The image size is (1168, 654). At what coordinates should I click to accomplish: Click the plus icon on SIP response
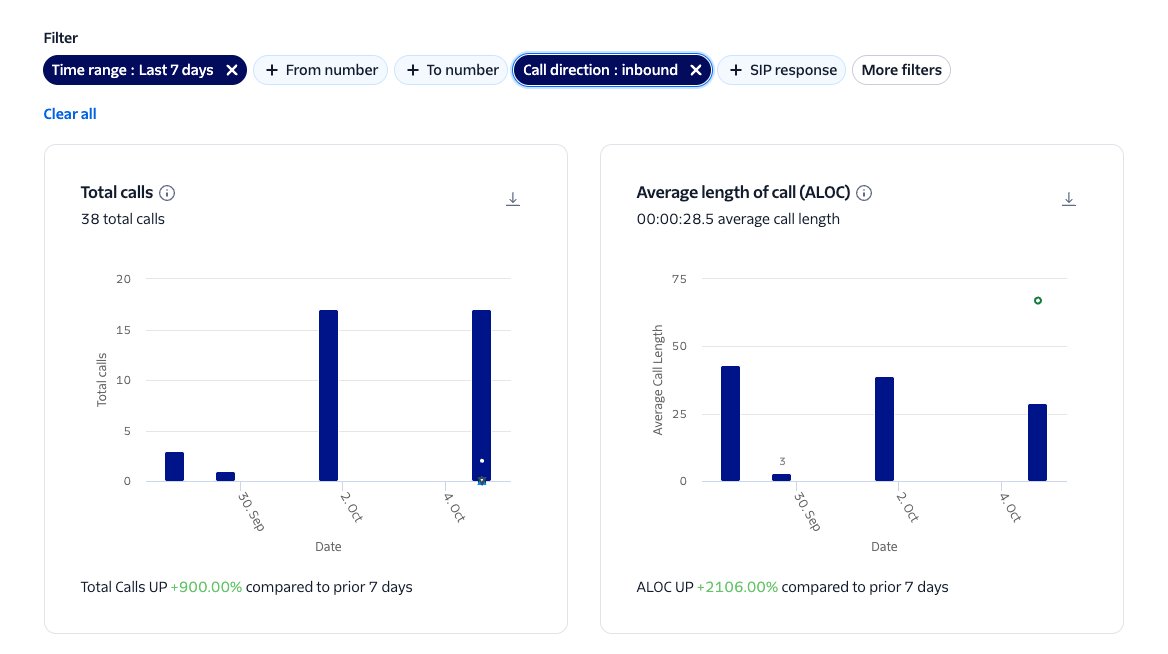click(x=736, y=70)
